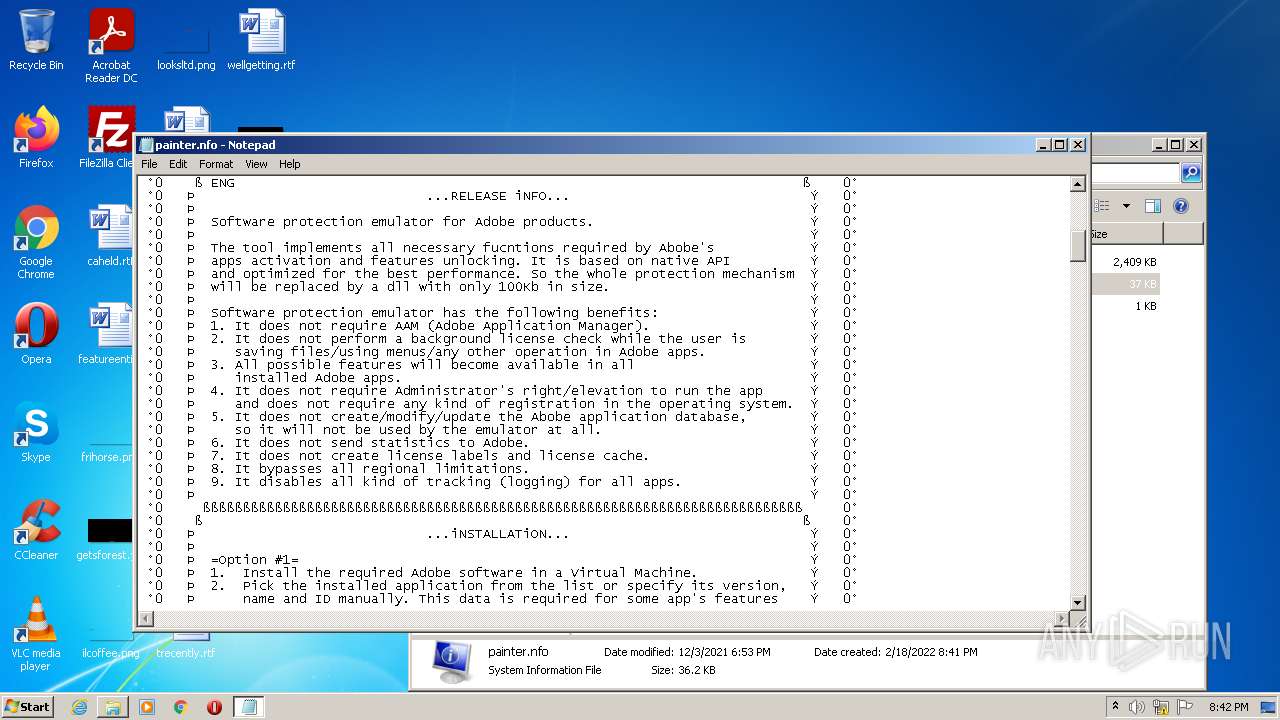Select the caheld.rtf desktop file

point(110,237)
